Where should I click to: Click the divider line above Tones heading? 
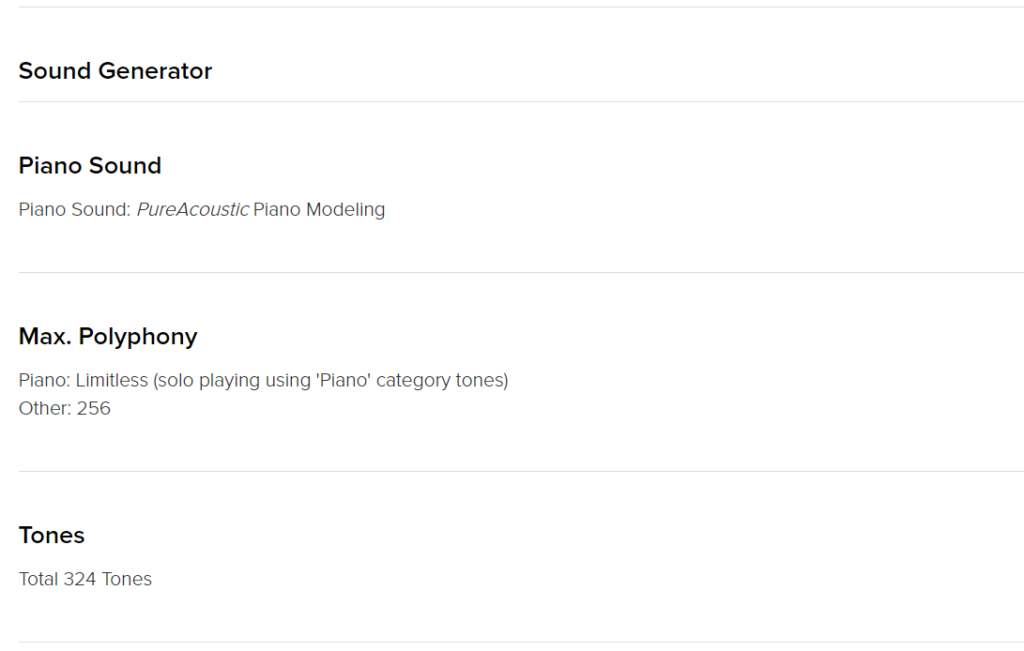click(x=521, y=471)
